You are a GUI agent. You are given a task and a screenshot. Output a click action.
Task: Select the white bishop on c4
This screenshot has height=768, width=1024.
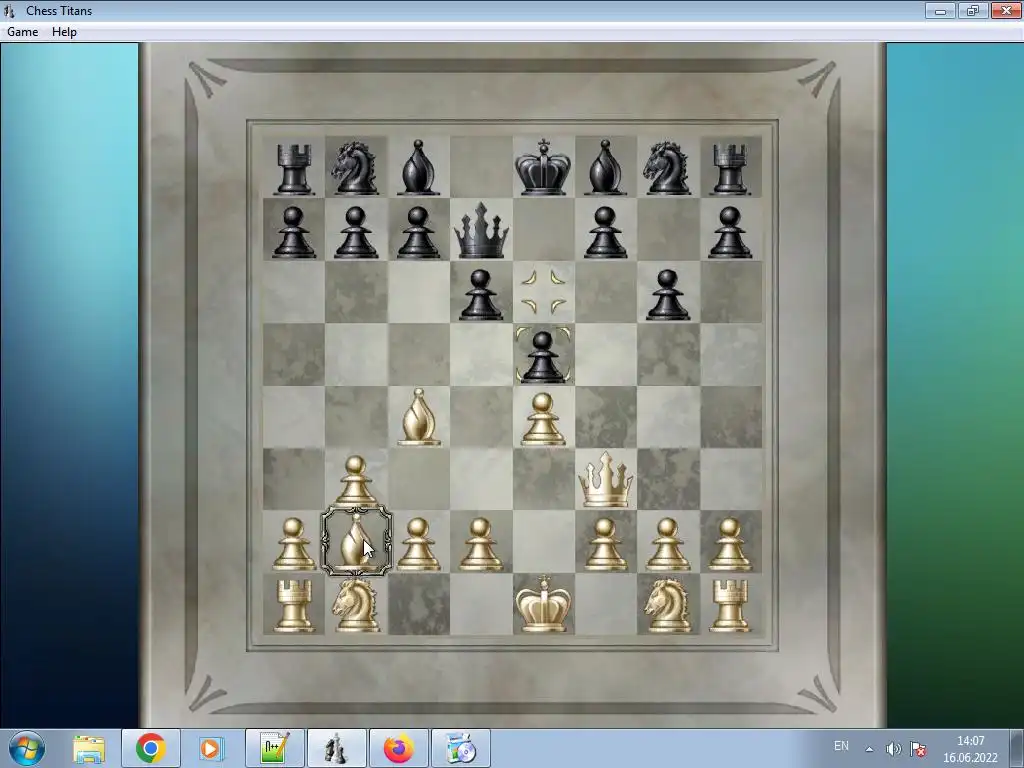click(419, 417)
